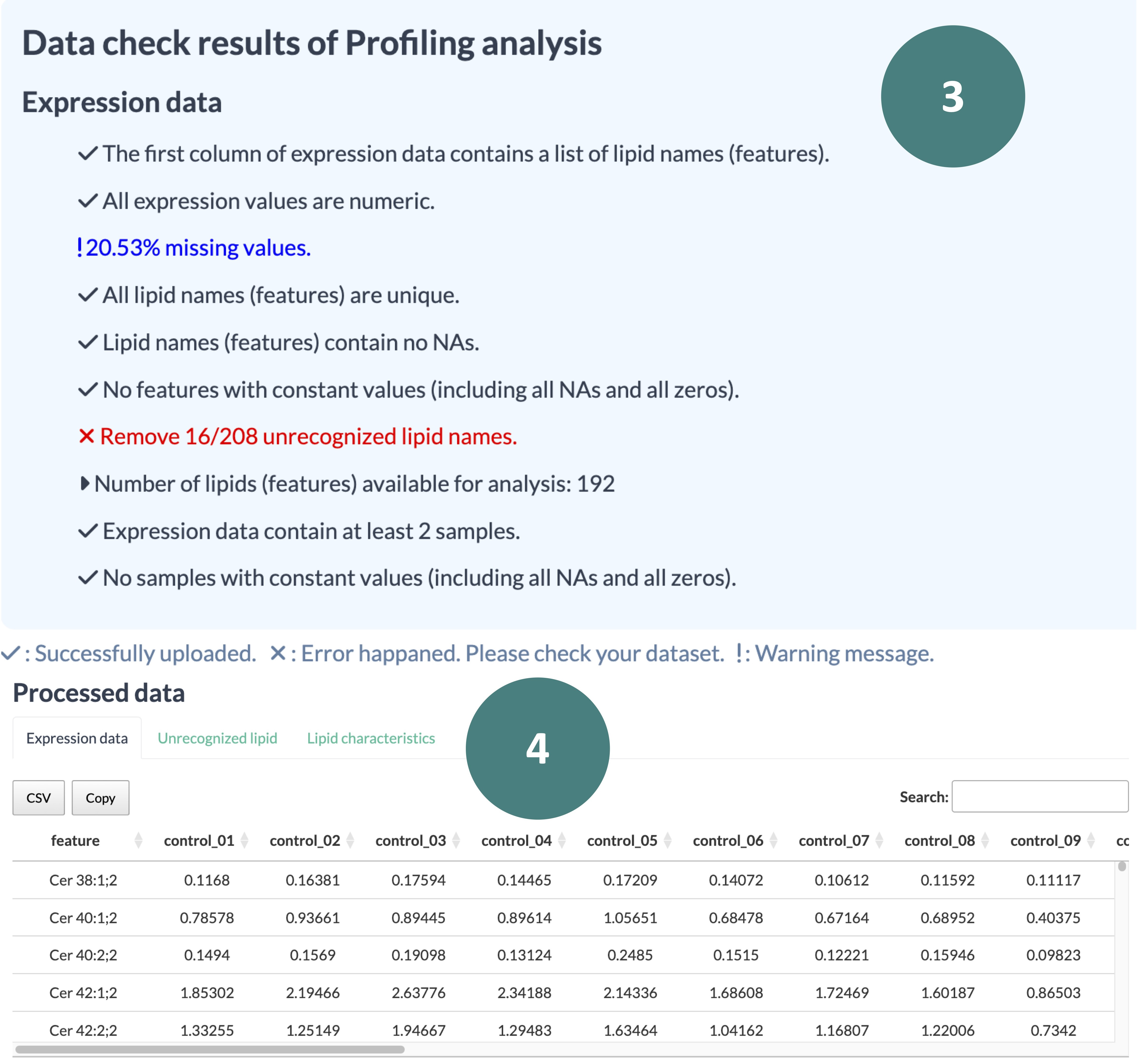Sort by control_03 column arrows
The width and height of the screenshot is (1142, 1064).
(x=456, y=841)
